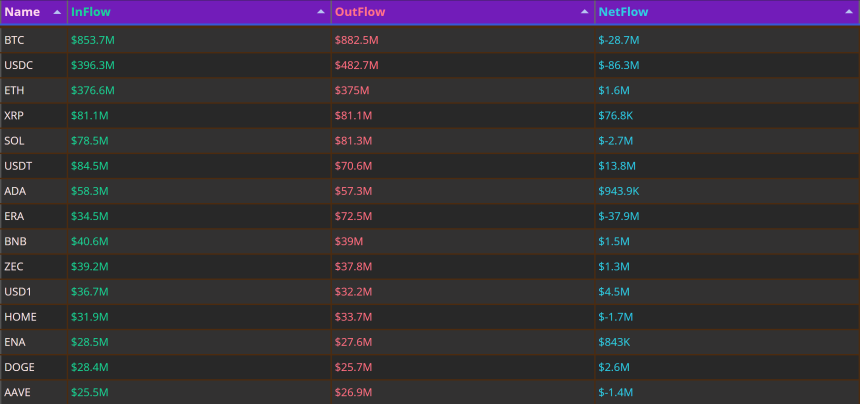Click HOME netflow value $-1.7M
The image size is (860, 404).
pyautogui.click(x=616, y=317)
